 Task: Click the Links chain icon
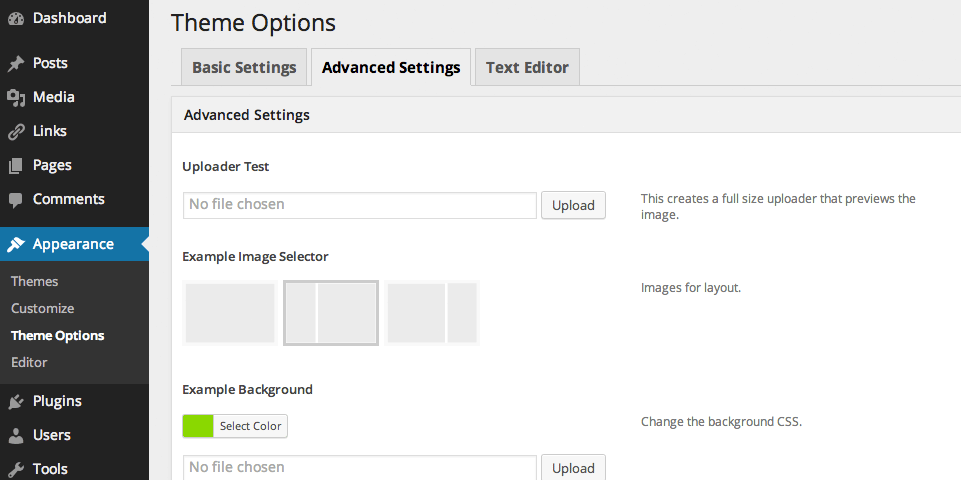16,132
